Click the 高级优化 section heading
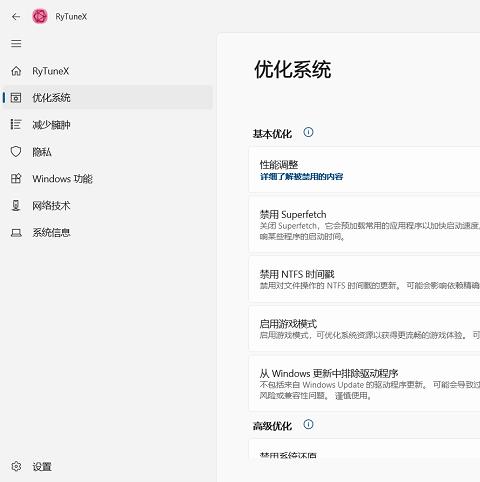The image size is (480, 482). [272, 426]
